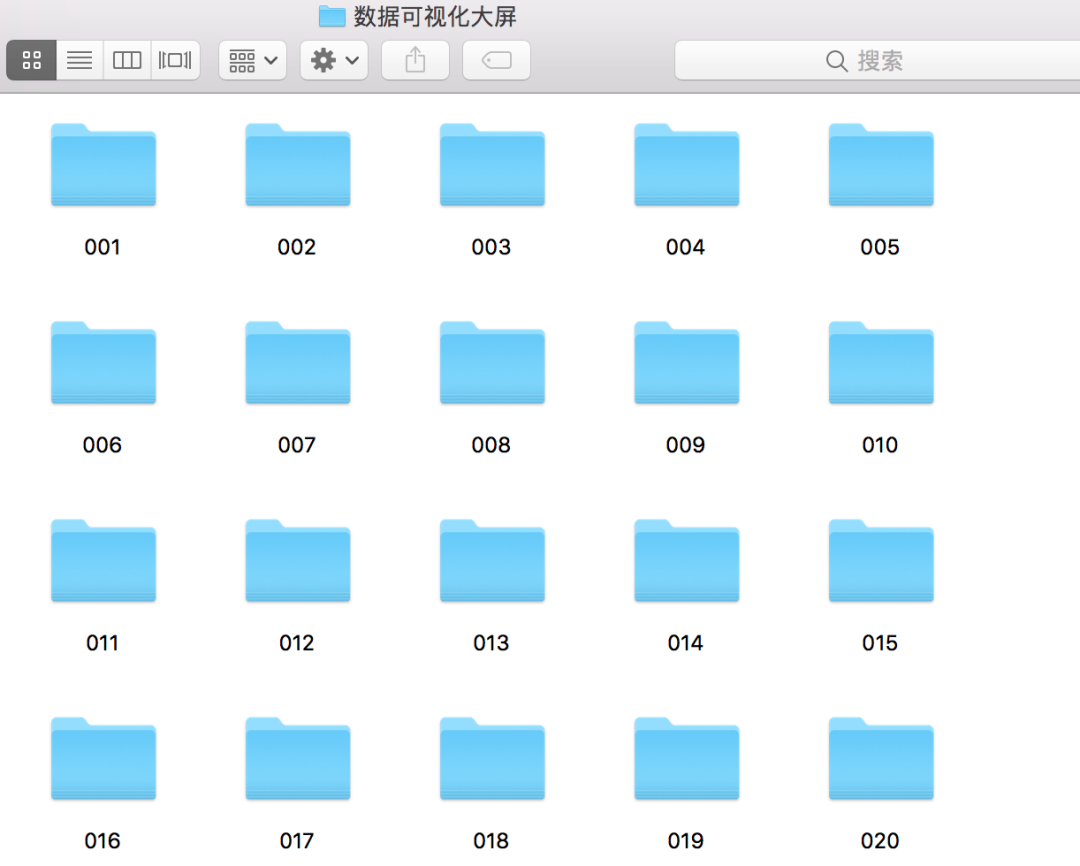Click the window title 数据可视化大屏

435,16
